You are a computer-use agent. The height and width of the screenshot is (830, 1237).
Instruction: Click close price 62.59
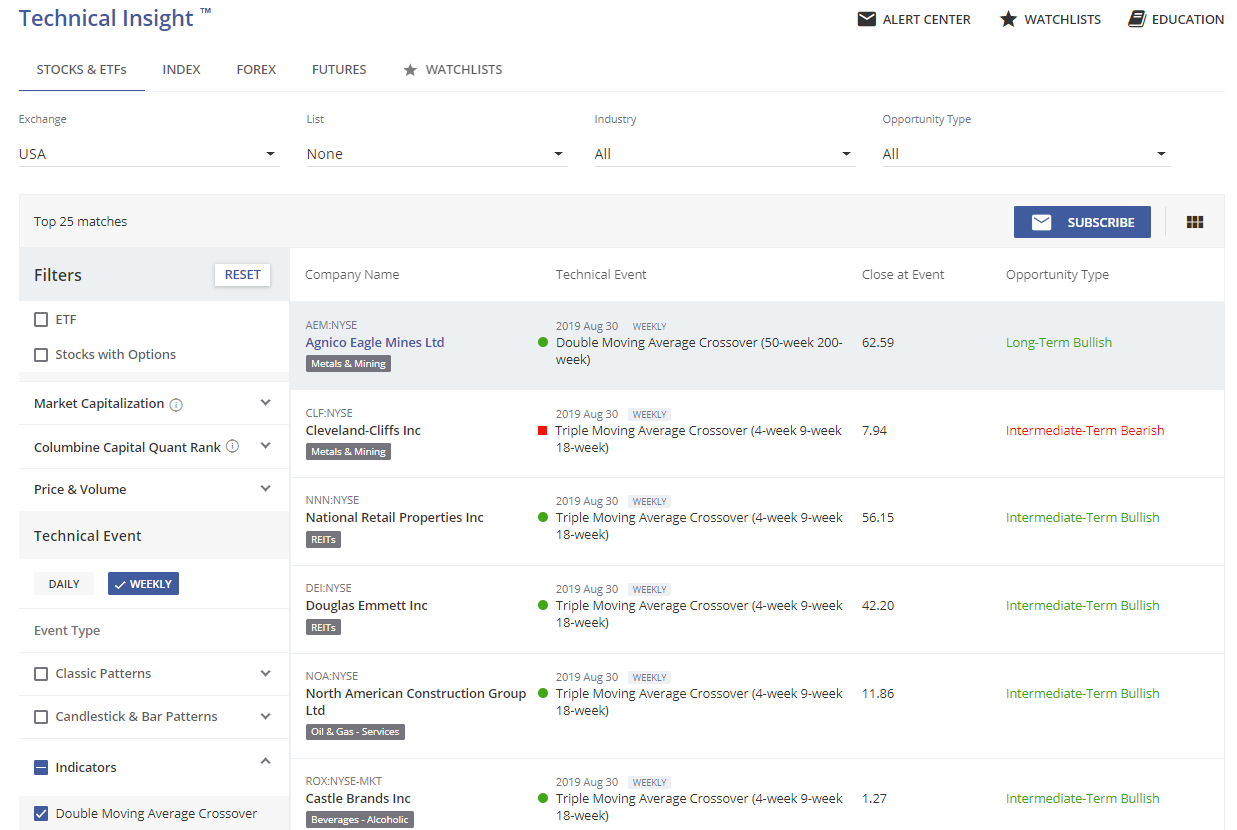point(878,342)
